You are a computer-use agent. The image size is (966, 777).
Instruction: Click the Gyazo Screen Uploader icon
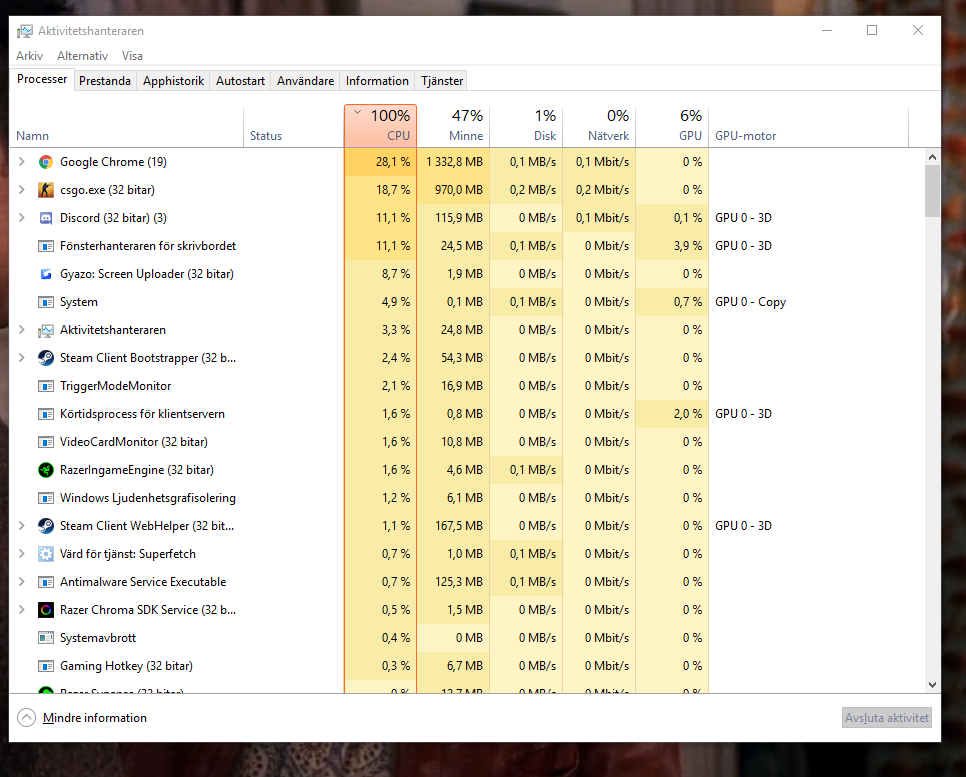pyautogui.click(x=46, y=274)
